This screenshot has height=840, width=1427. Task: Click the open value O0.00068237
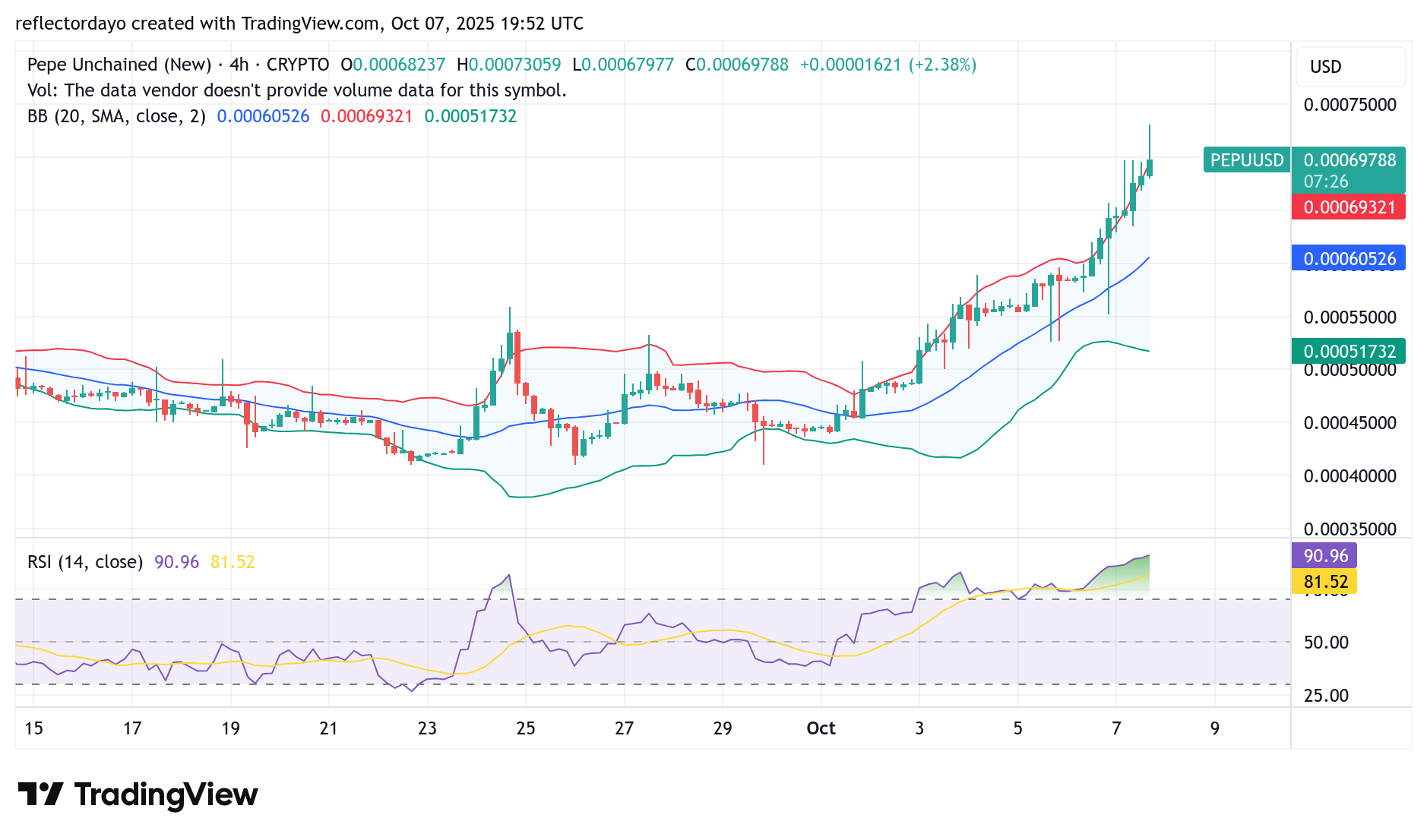393,65
